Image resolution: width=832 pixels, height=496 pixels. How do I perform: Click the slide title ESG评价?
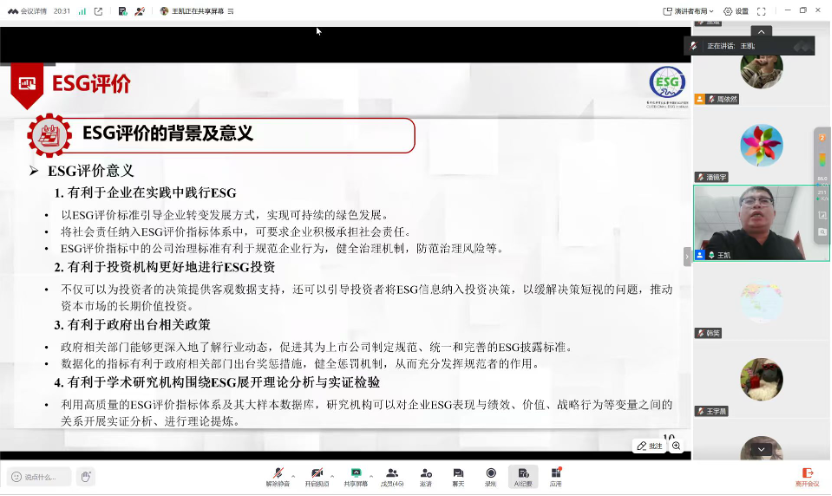(91, 84)
